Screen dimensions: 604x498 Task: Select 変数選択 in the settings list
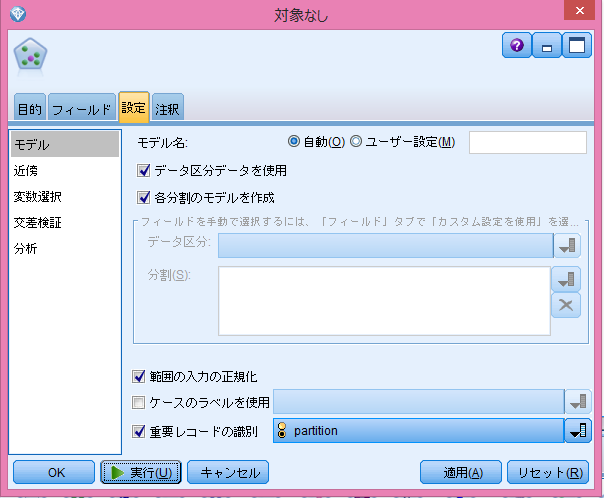65,196
